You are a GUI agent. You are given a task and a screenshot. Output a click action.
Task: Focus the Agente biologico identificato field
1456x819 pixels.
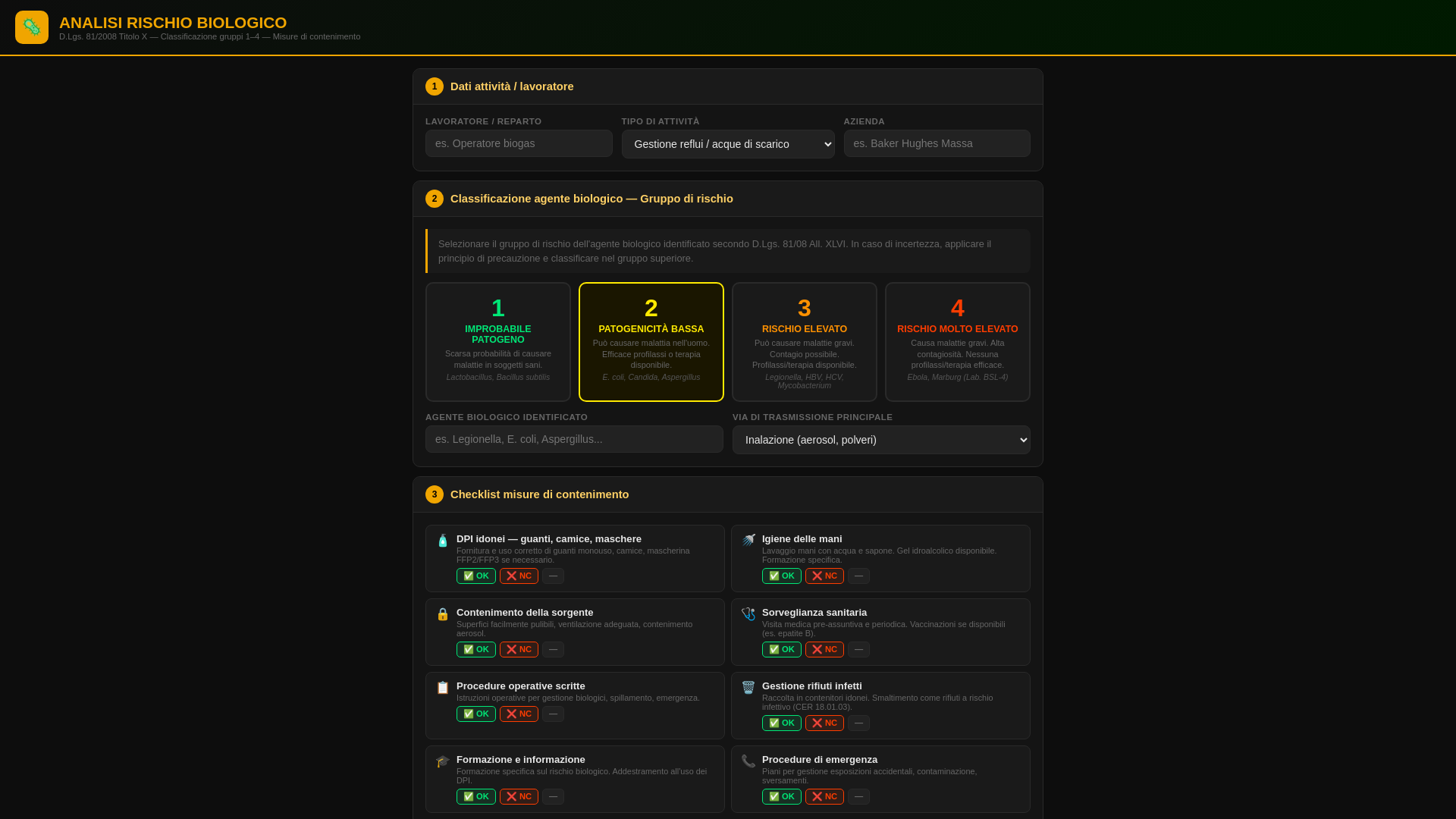tap(574, 439)
